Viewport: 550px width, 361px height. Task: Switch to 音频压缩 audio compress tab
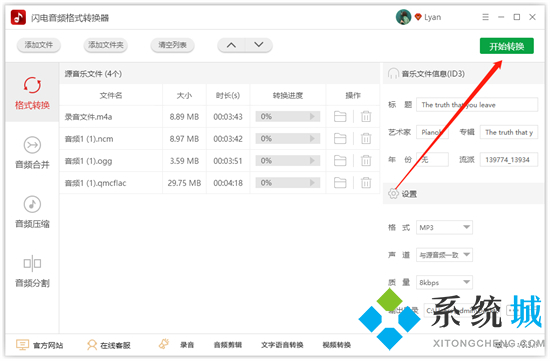click(32, 212)
